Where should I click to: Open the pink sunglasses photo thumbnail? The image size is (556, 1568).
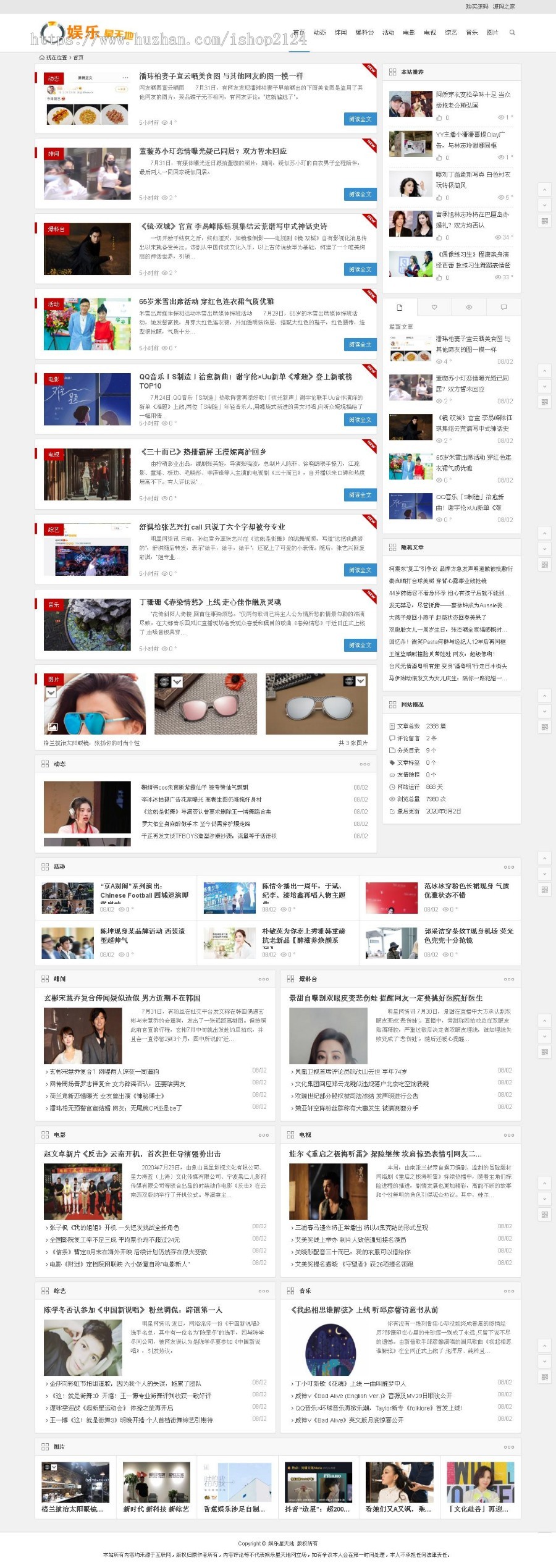[206, 704]
